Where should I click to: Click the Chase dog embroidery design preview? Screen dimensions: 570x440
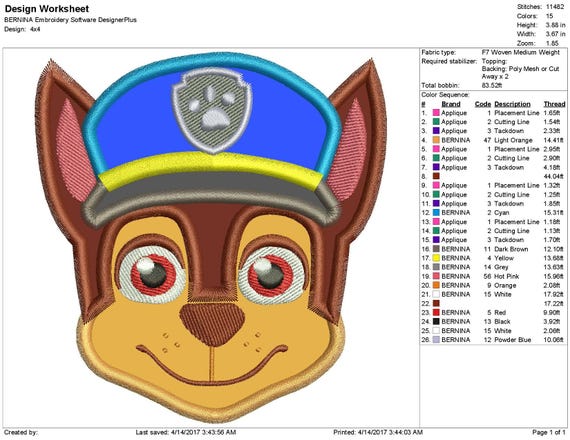tap(211, 238)
